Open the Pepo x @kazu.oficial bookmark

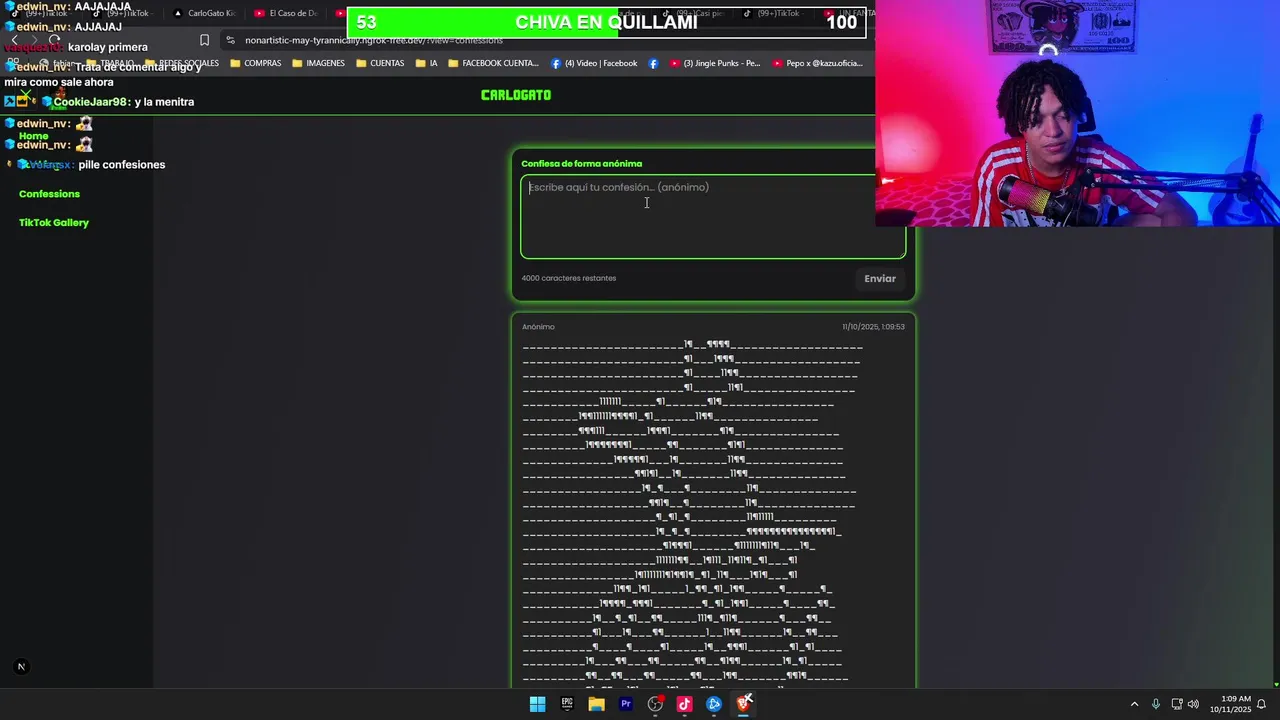tap(818, 63)
